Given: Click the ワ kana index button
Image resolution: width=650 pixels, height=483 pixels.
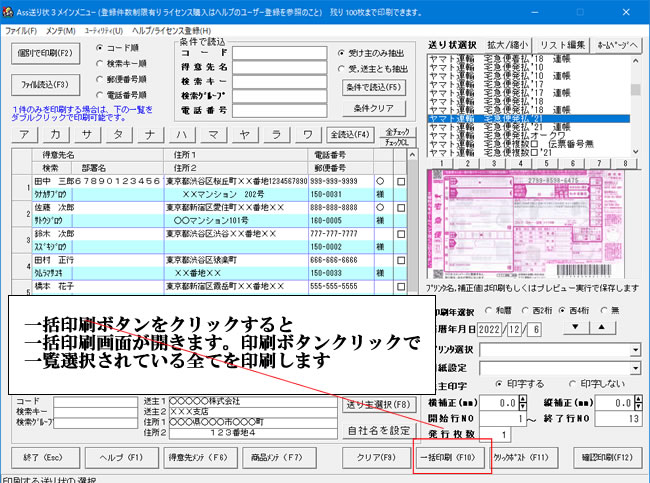Looking at the screenshot, I should click(303, 134).
